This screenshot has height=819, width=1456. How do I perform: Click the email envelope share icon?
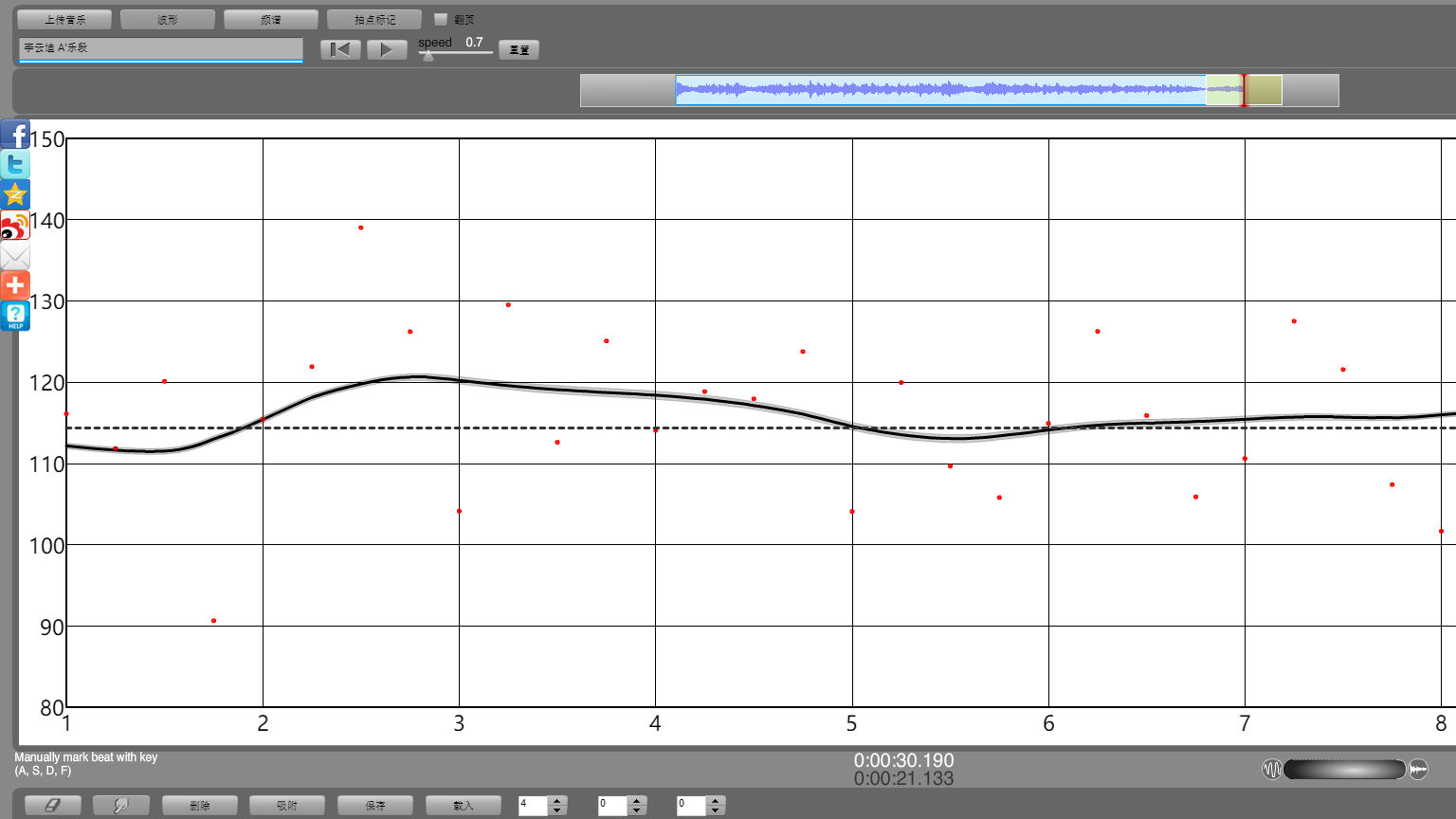point(15,256)
